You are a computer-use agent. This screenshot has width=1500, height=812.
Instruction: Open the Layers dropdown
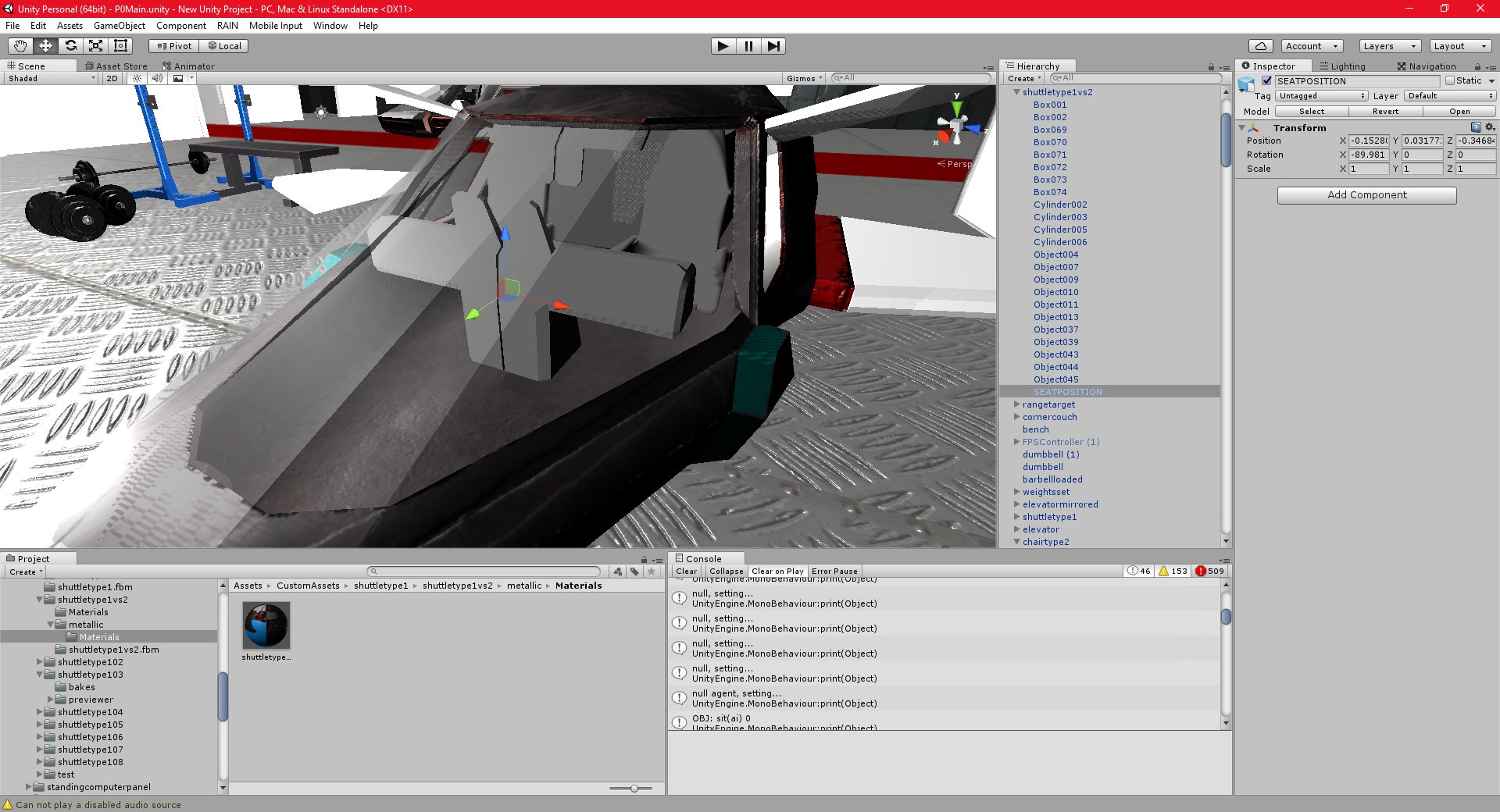click(1389, 46)
